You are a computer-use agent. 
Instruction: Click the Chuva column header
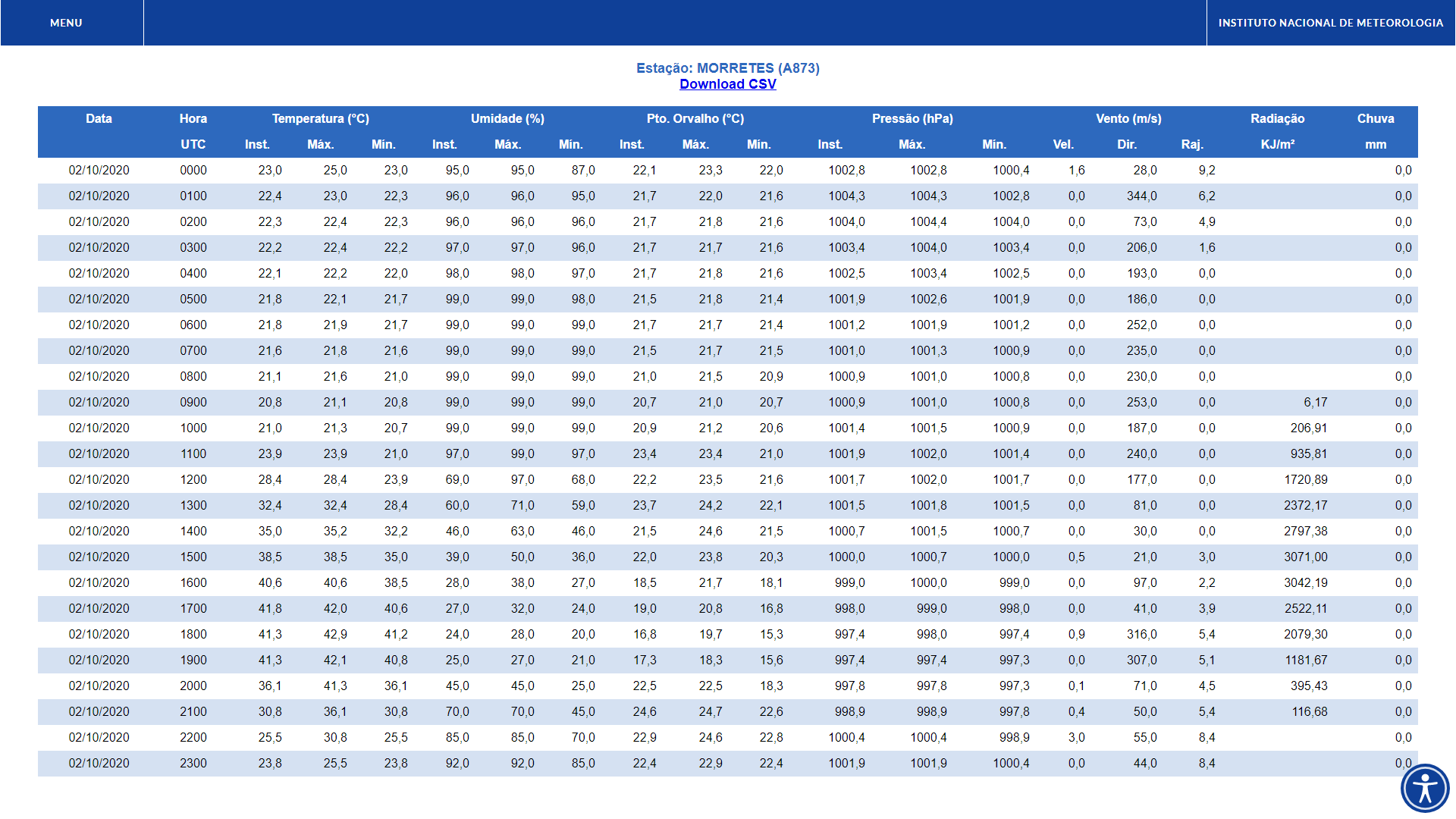pyautogui.click(x=1376, y=118)
